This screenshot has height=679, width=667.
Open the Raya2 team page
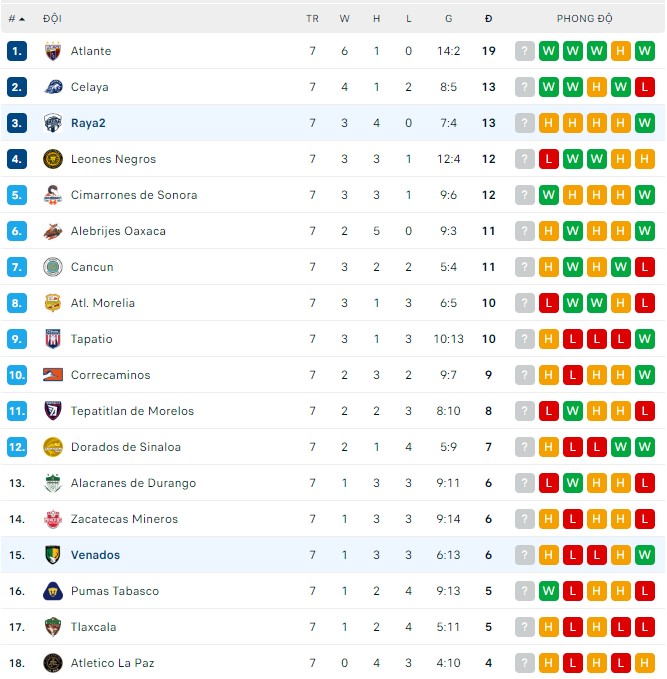click(x=88, y=123)
